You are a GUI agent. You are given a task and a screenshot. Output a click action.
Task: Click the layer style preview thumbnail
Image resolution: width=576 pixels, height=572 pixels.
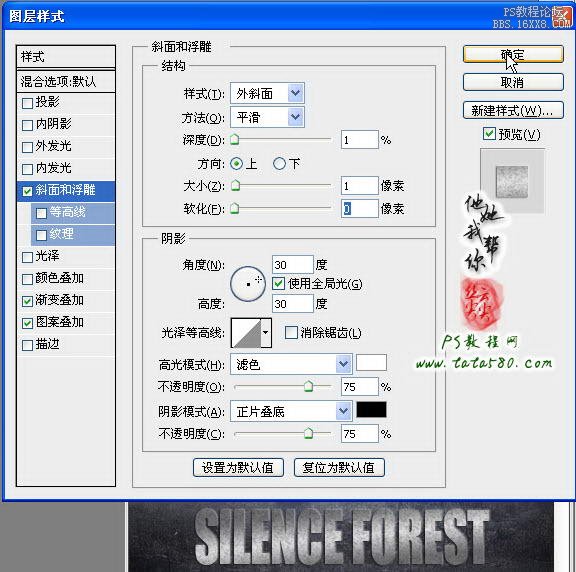(x=512, y=182)
